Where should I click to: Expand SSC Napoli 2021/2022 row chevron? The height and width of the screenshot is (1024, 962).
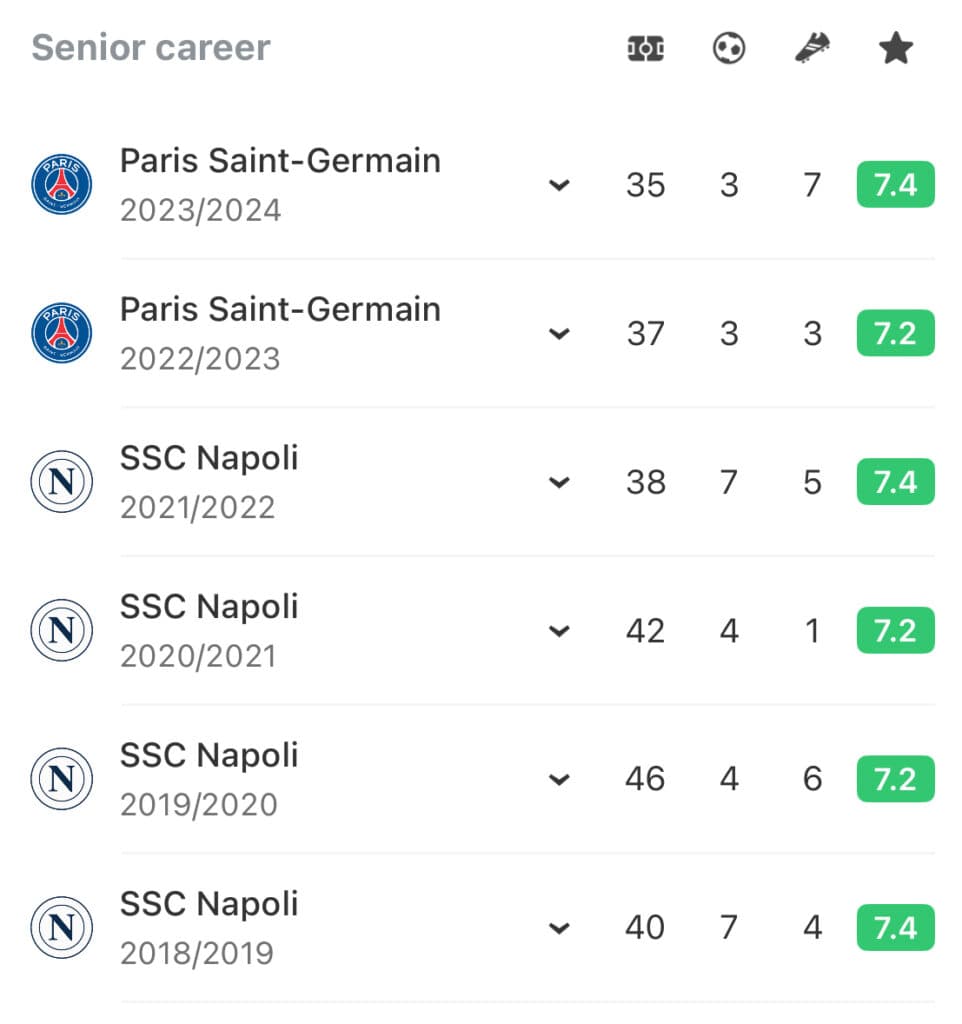(559, 483)
